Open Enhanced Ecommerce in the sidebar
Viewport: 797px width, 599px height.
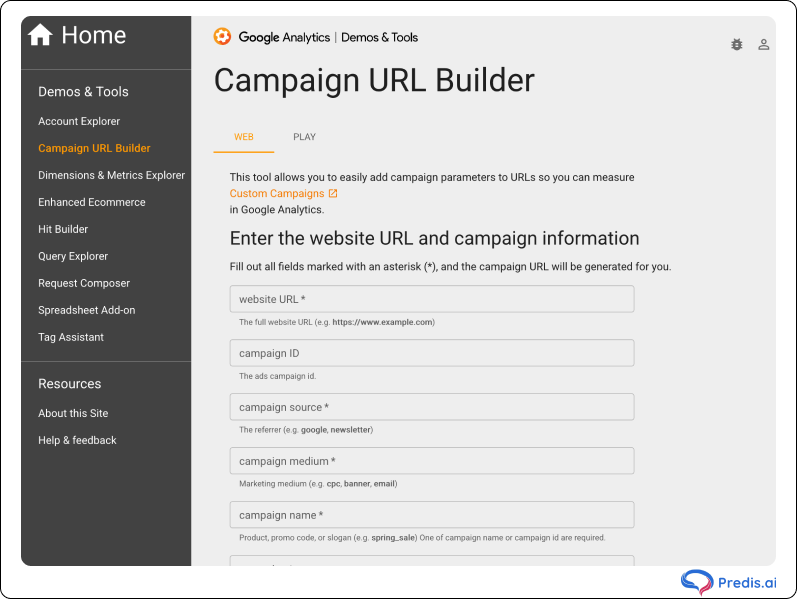click(x=91, y=202)
